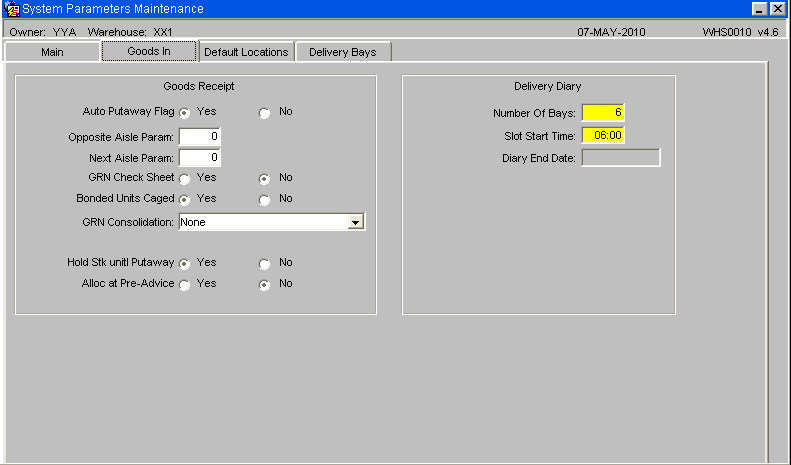
Task: Set Bonded Units Caged to Yes
Action: [185, 200]
